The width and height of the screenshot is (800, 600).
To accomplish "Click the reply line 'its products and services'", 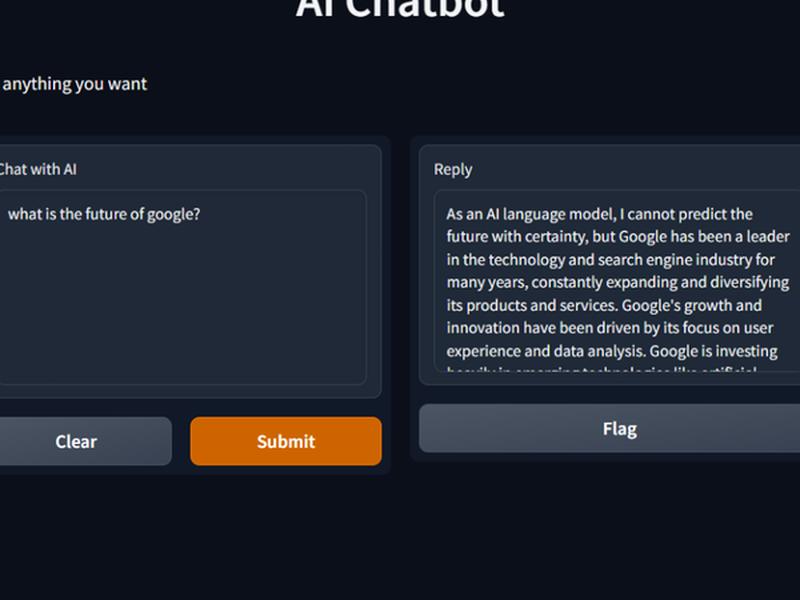I will 604,305.
